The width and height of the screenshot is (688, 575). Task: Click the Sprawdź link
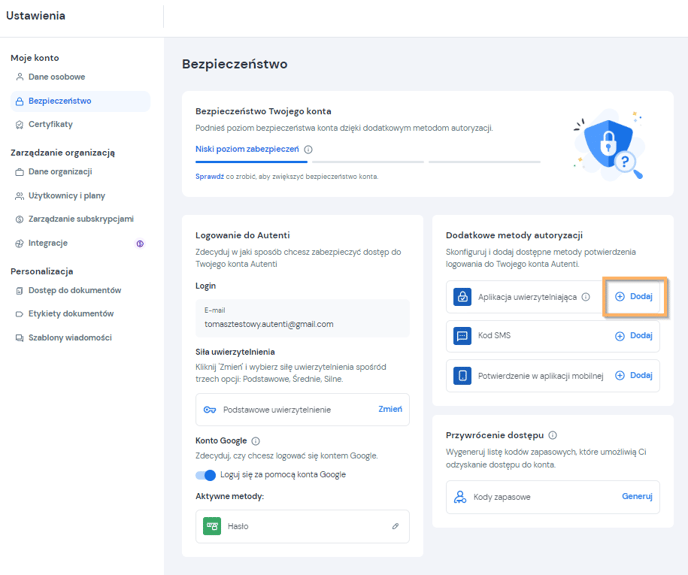point(210,176)
